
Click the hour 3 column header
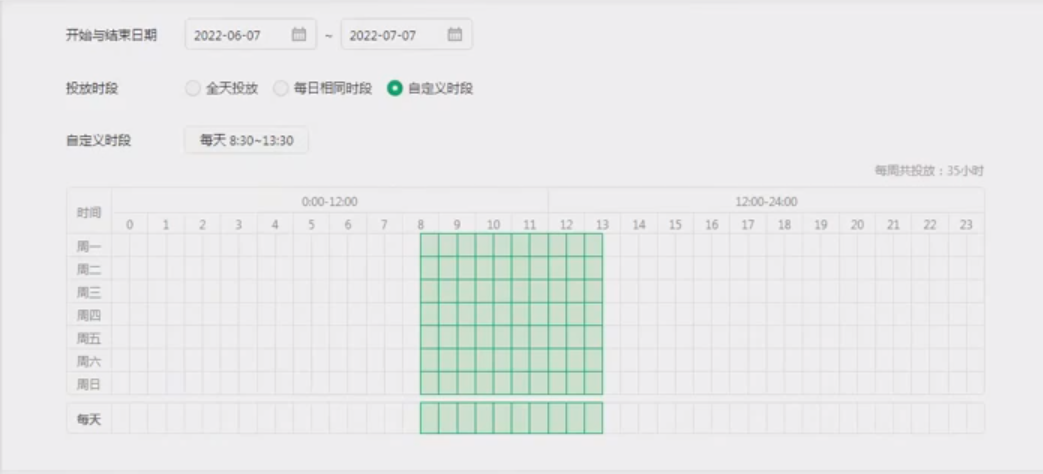click(239, 225)
